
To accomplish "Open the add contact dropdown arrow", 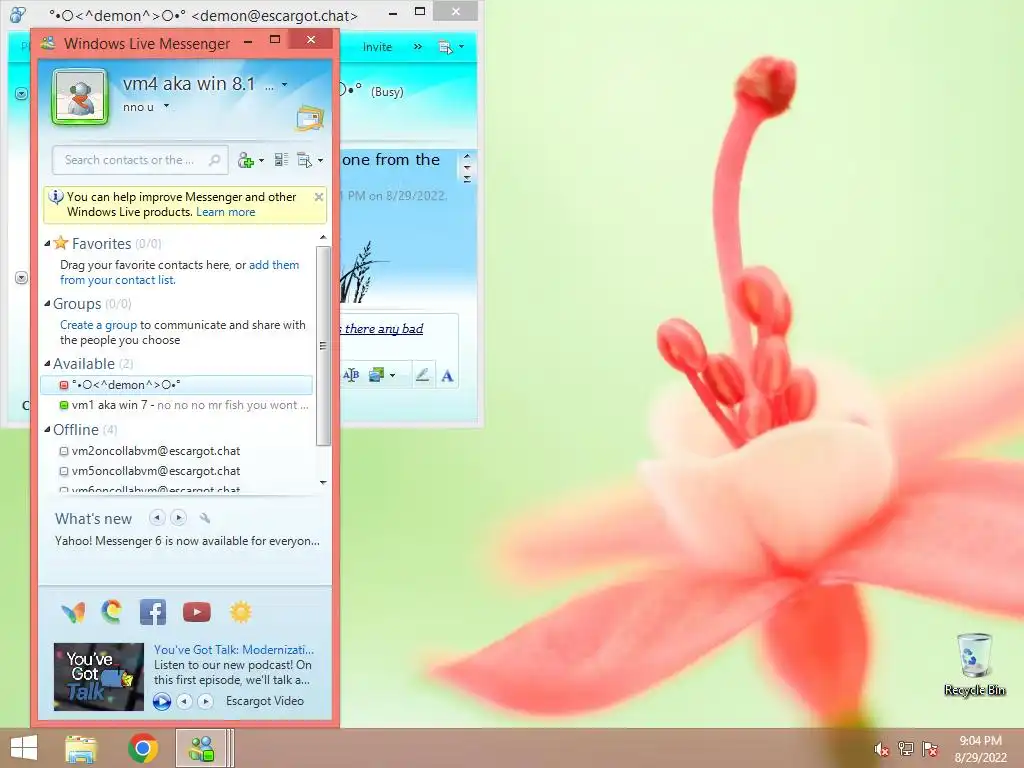I will pyautogui.click(x=261, y=161).
